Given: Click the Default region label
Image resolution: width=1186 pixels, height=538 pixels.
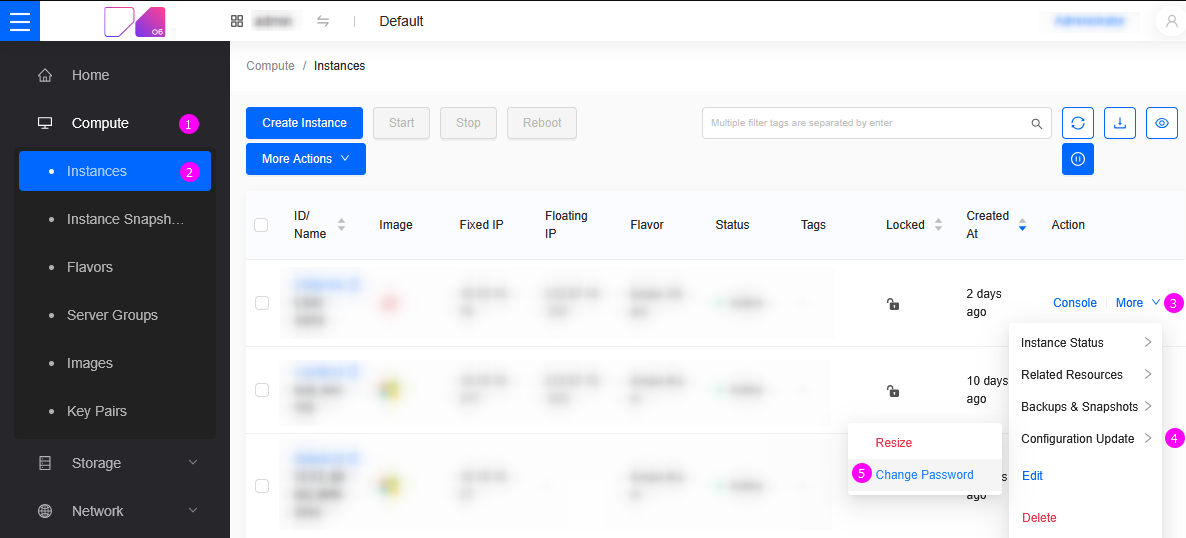Looking at the screenshot, I should pyautogui.click(x=402, y=21).
